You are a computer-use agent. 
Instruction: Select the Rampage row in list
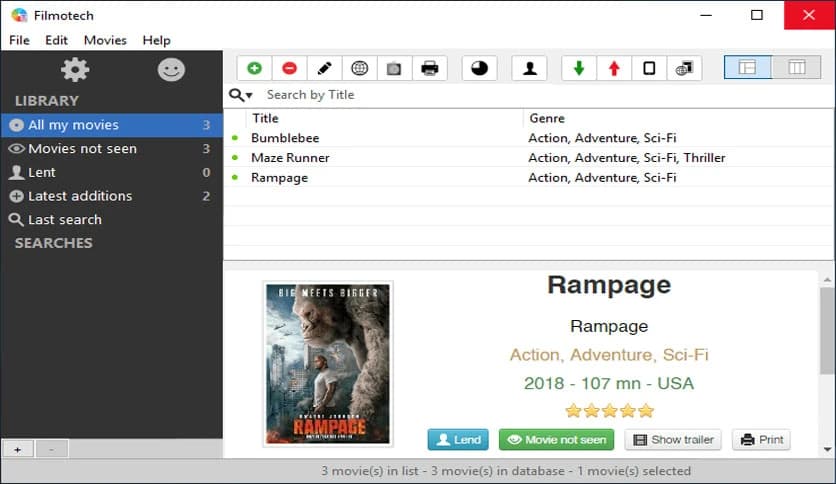[x=528, y=178]
